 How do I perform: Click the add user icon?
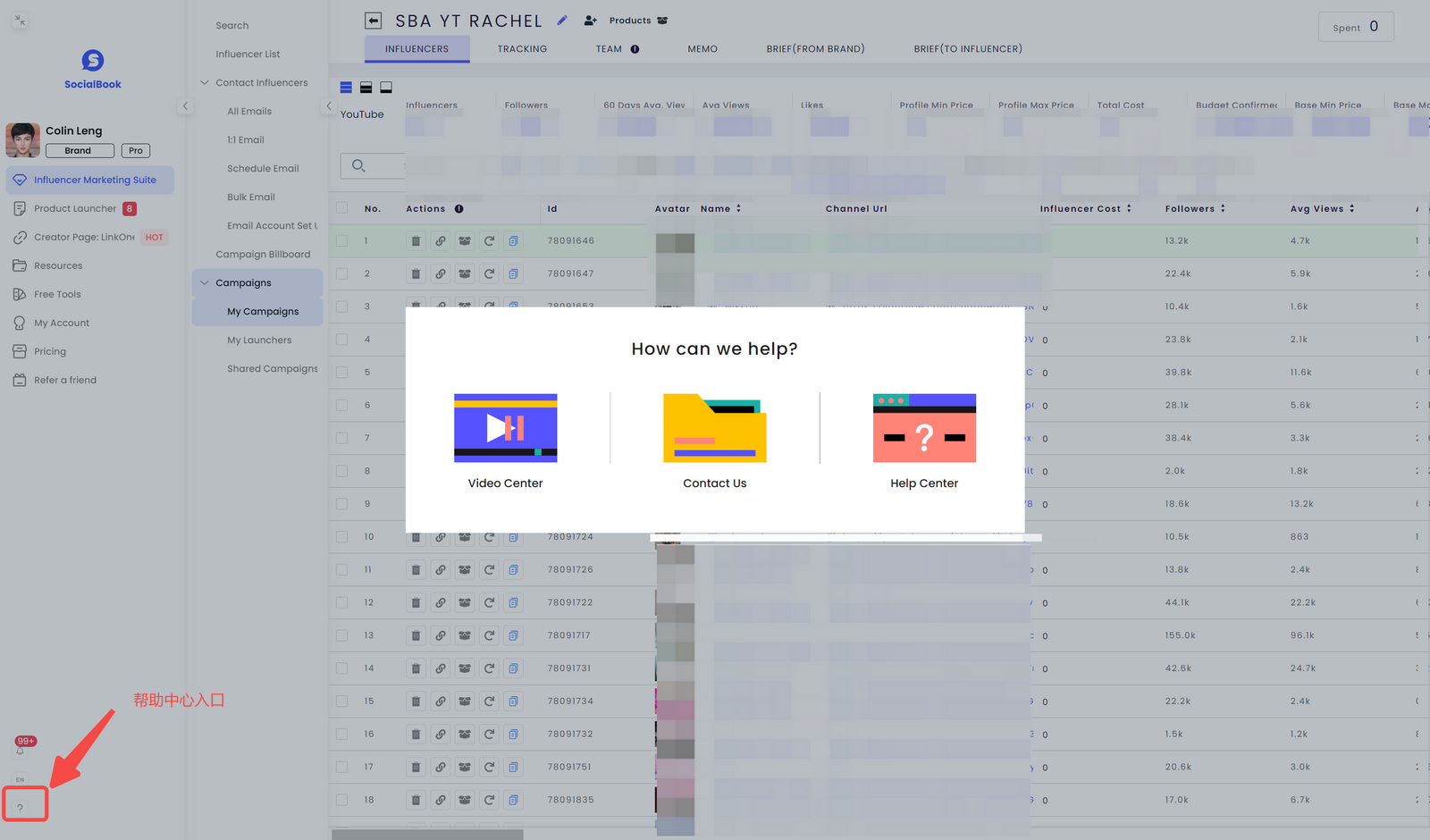pyautogui.click(x=590, y=21)
